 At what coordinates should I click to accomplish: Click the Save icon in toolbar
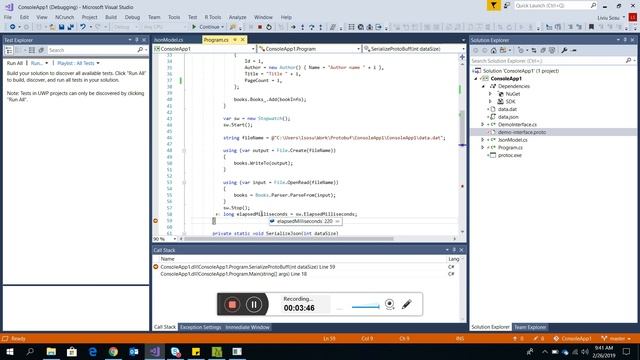click(x=61, y=27)
